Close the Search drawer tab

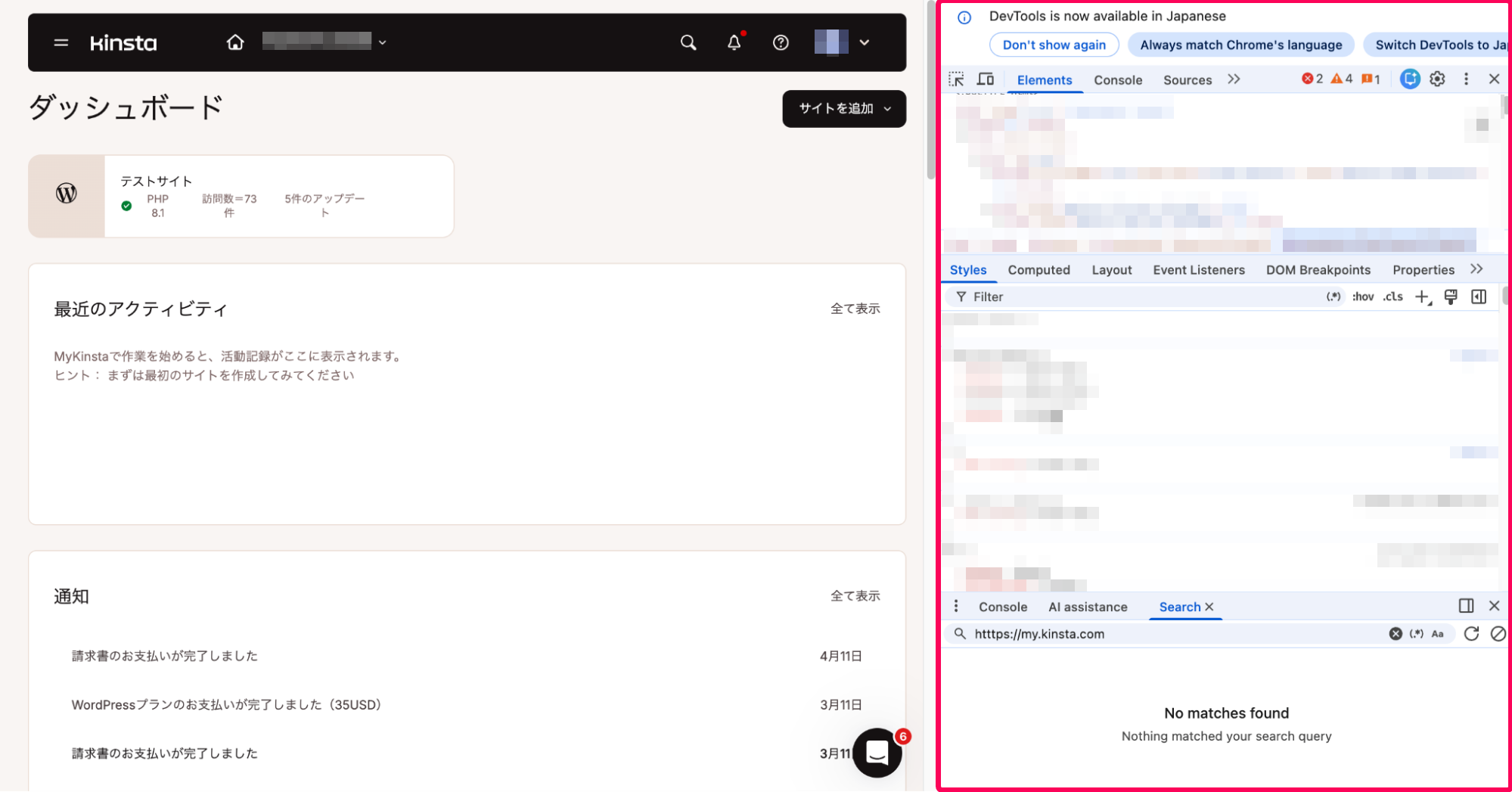(1209, 607)
